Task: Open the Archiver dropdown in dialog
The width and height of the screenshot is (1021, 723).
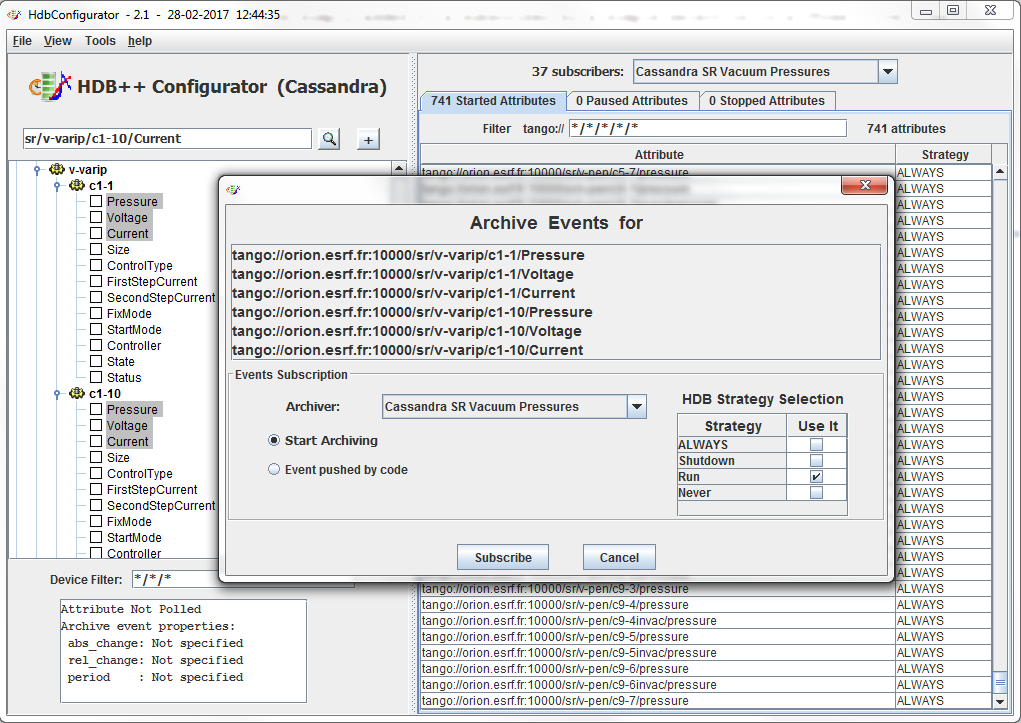Action: [636, 407]
